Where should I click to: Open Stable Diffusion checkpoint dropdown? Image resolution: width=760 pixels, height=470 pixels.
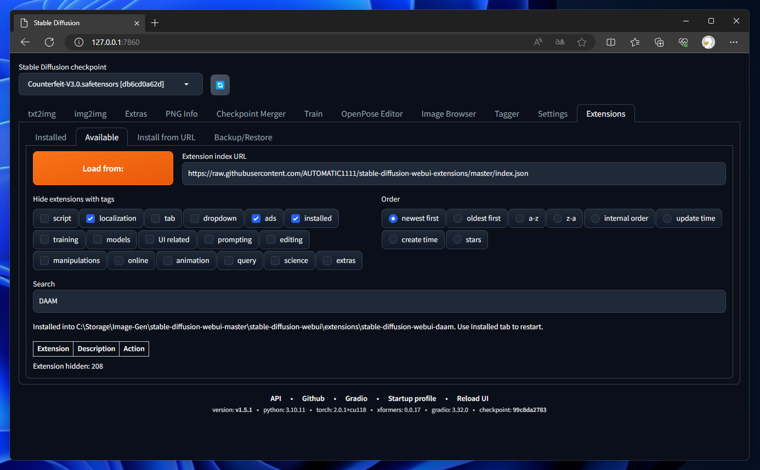click(x=111, y=84)
